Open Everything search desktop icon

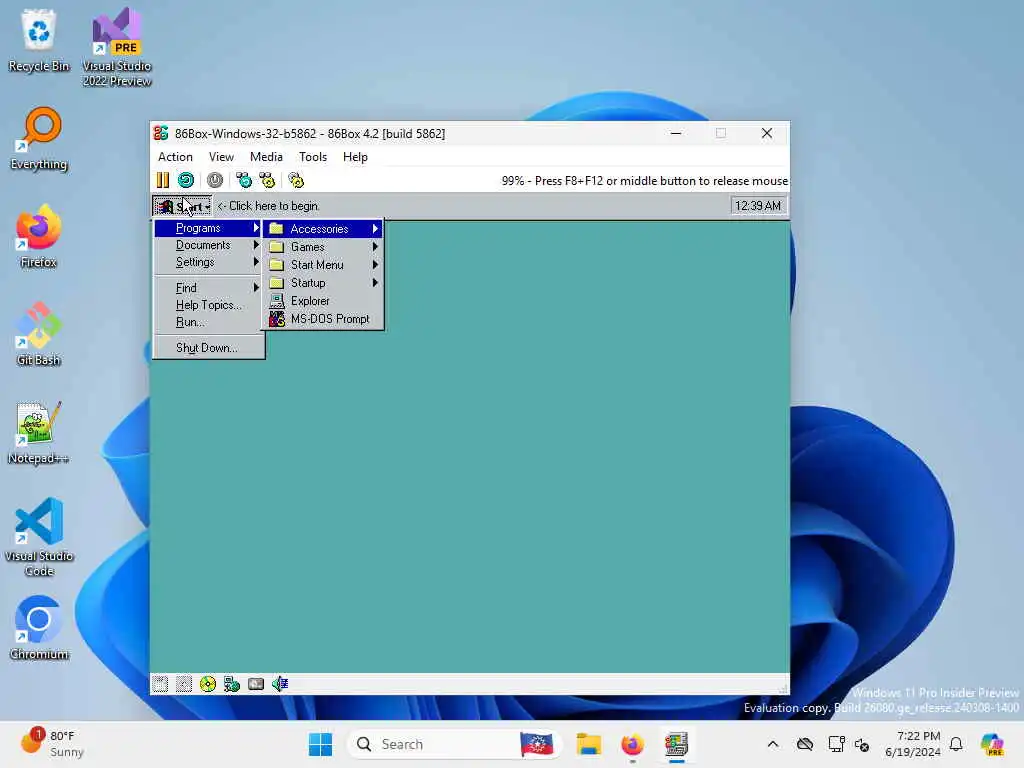tap(39, 138)
